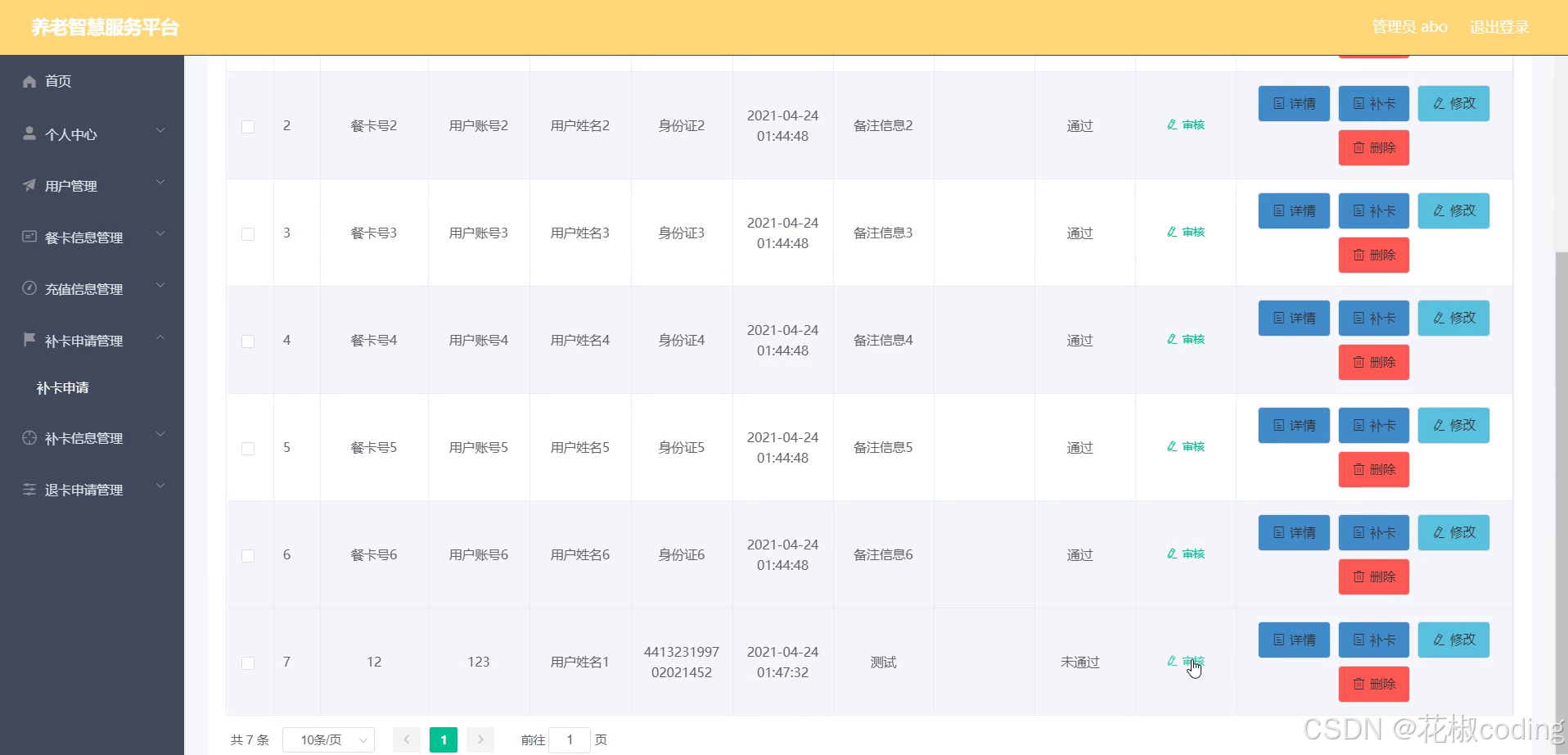The width and height of the screenshot is (1568, 755).
Task: Check the checkbox on row 2
Action: (x=249, y=126)
